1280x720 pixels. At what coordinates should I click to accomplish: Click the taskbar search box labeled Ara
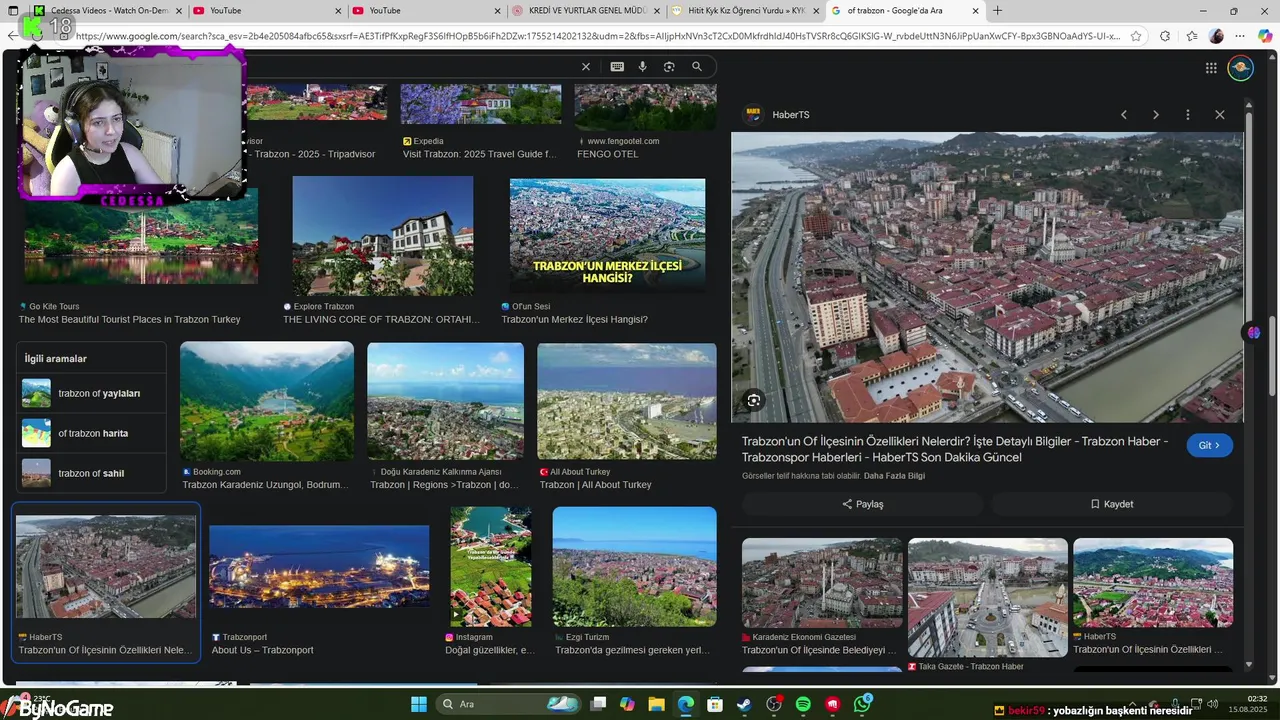[508, 704]
